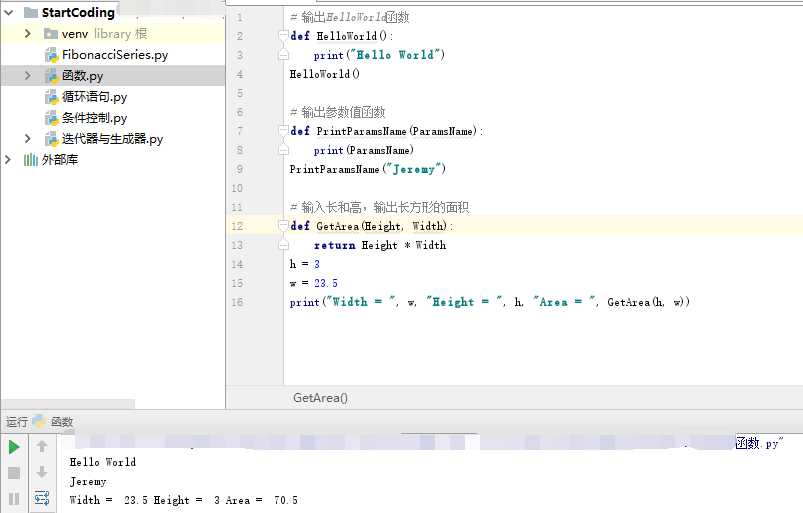803x513 pixels.
Task: Click the venv folder icon
Action: coord(51,34)
